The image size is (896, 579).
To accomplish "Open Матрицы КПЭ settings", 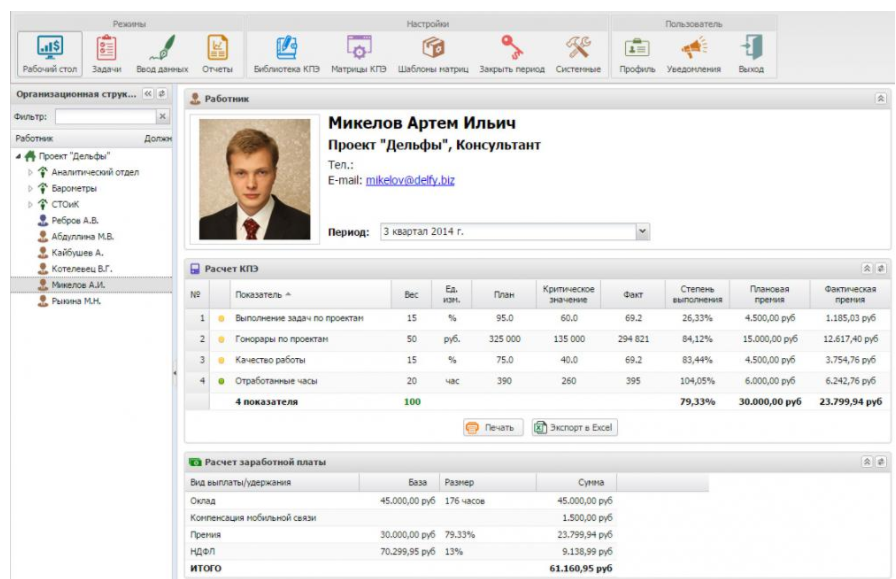I will coord(358,48).
